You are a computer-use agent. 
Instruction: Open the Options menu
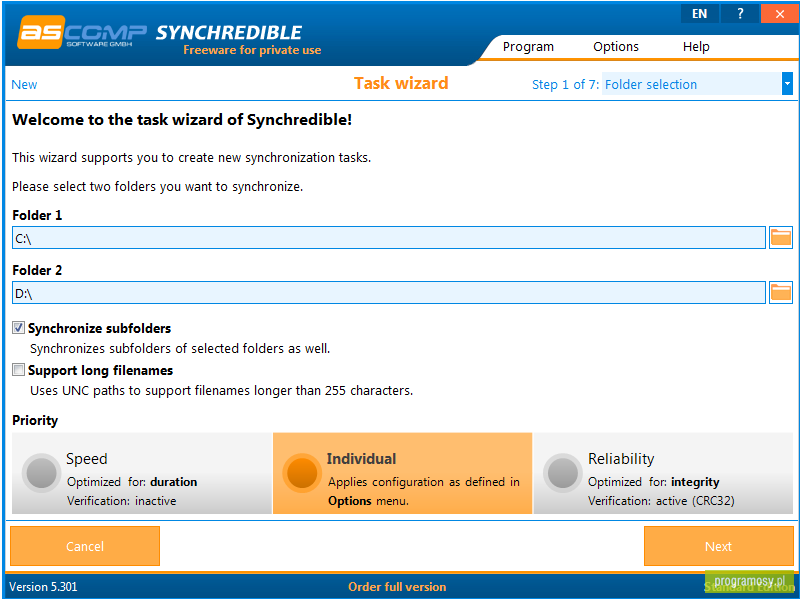point(616,46)
